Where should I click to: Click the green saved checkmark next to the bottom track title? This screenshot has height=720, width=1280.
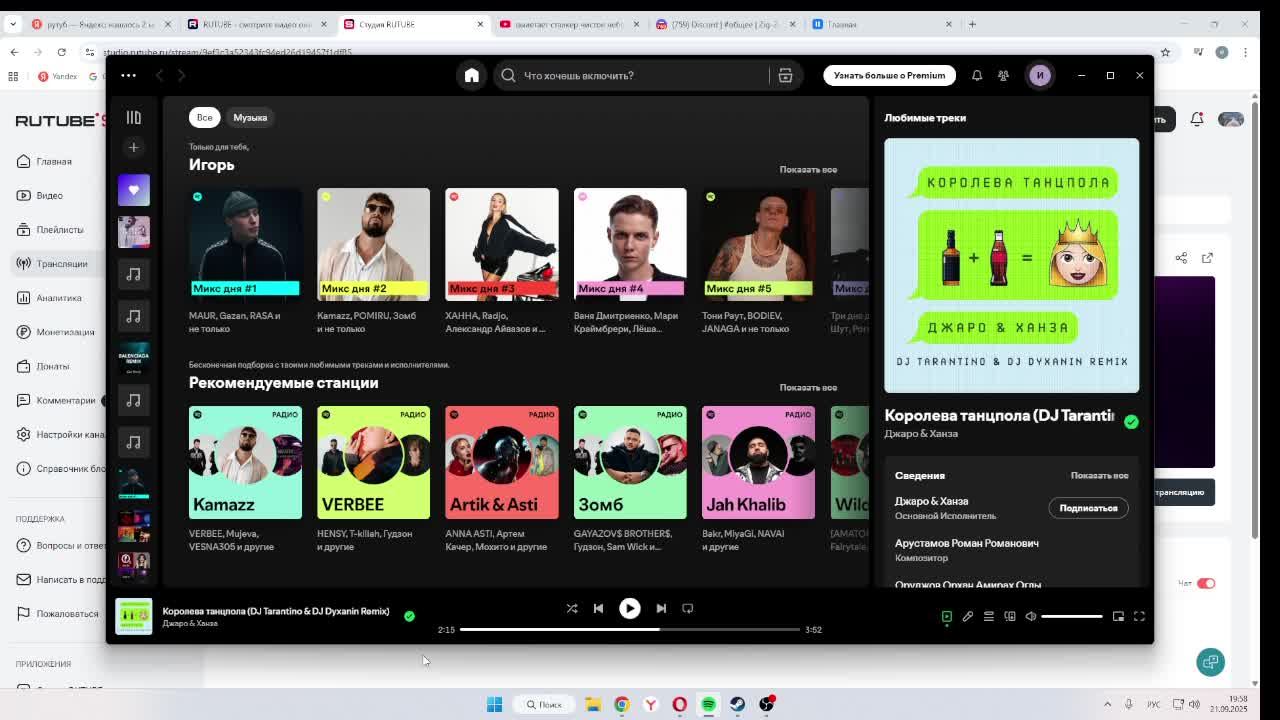pos(409,616)
